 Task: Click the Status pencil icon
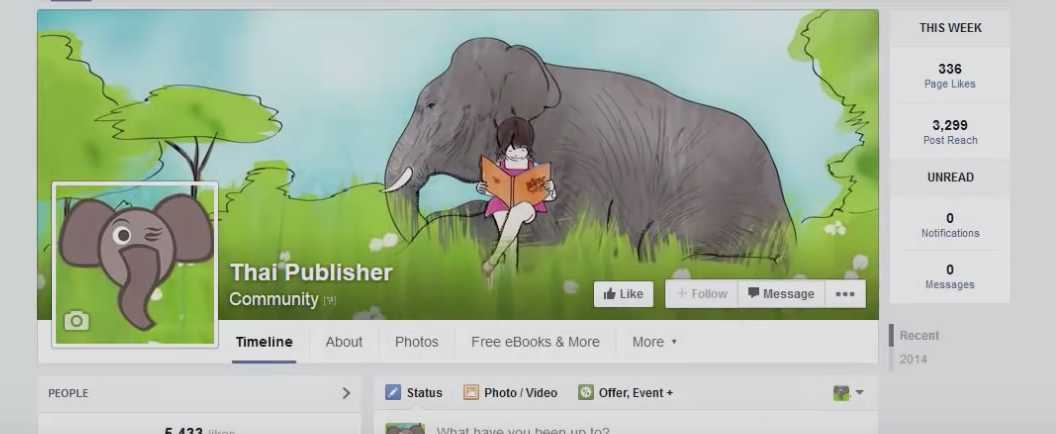(x=393, y=392)
